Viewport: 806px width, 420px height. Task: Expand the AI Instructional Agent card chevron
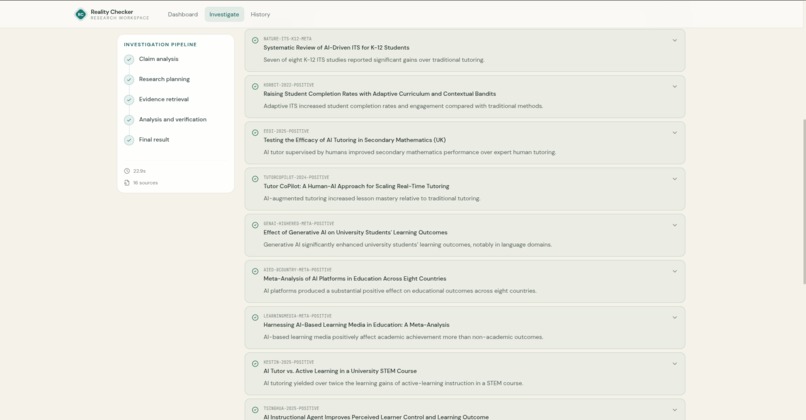[x=674, y=410]
